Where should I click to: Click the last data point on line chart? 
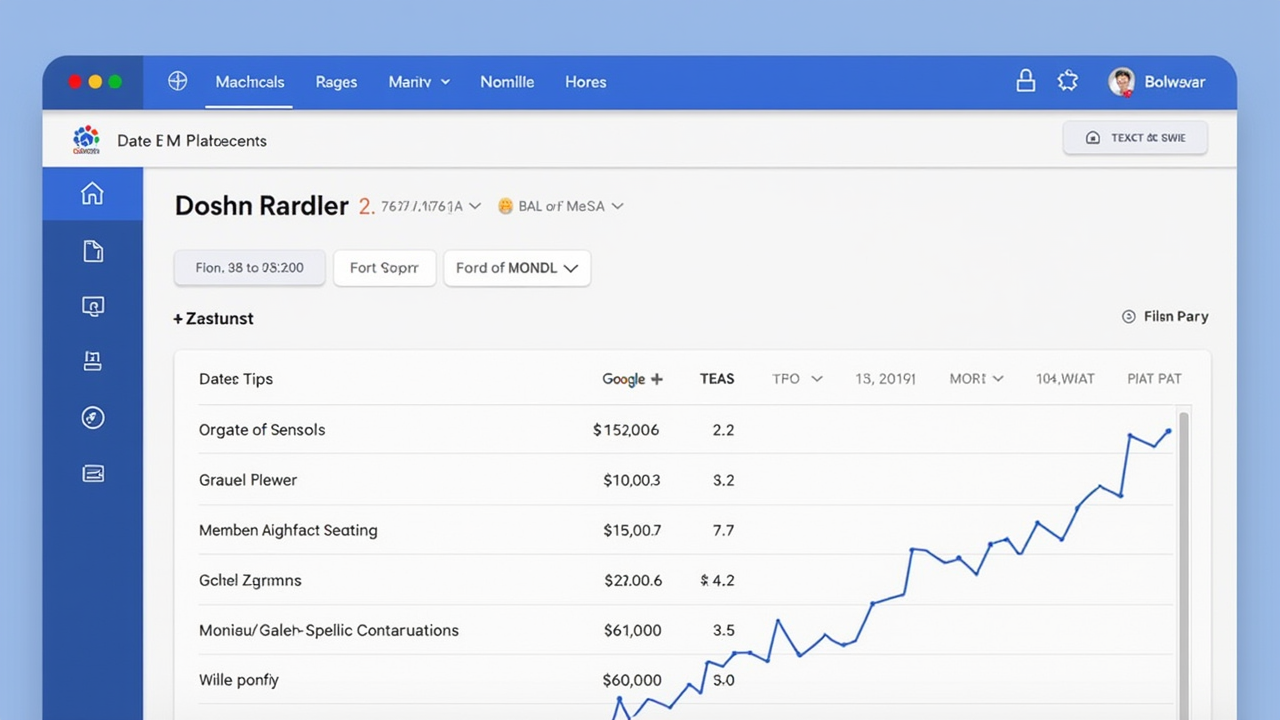click(1169, 431)
